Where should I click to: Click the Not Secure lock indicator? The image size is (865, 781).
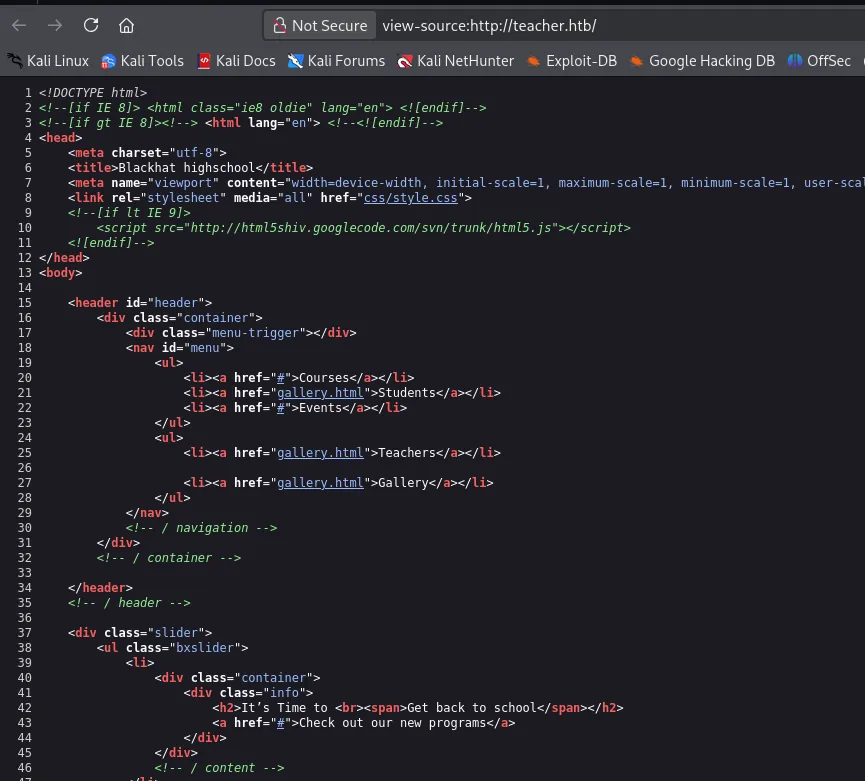(x=320, y=25)
